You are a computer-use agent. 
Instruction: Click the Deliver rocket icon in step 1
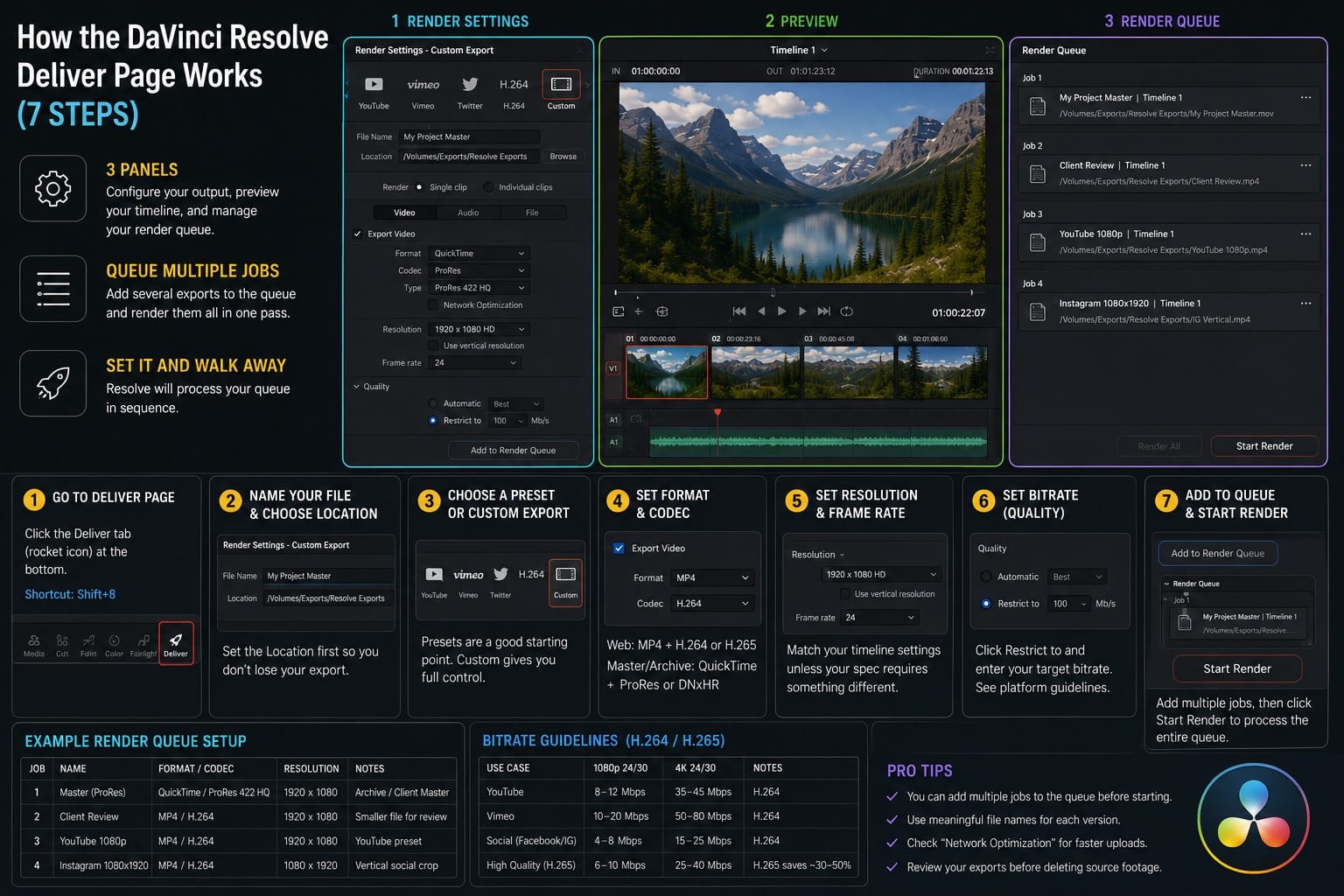176,644
